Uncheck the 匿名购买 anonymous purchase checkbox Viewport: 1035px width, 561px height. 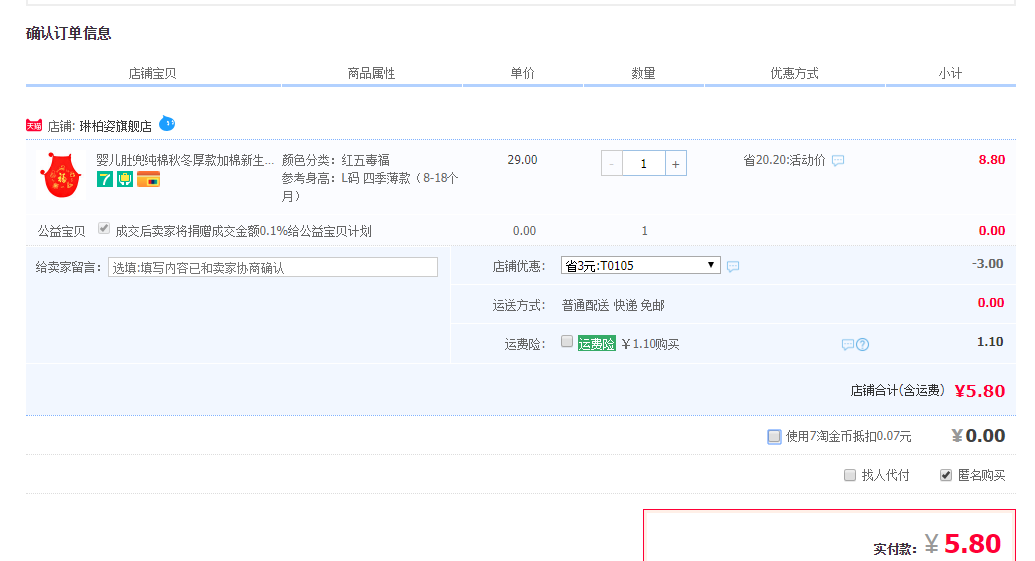tap(946, 475)
